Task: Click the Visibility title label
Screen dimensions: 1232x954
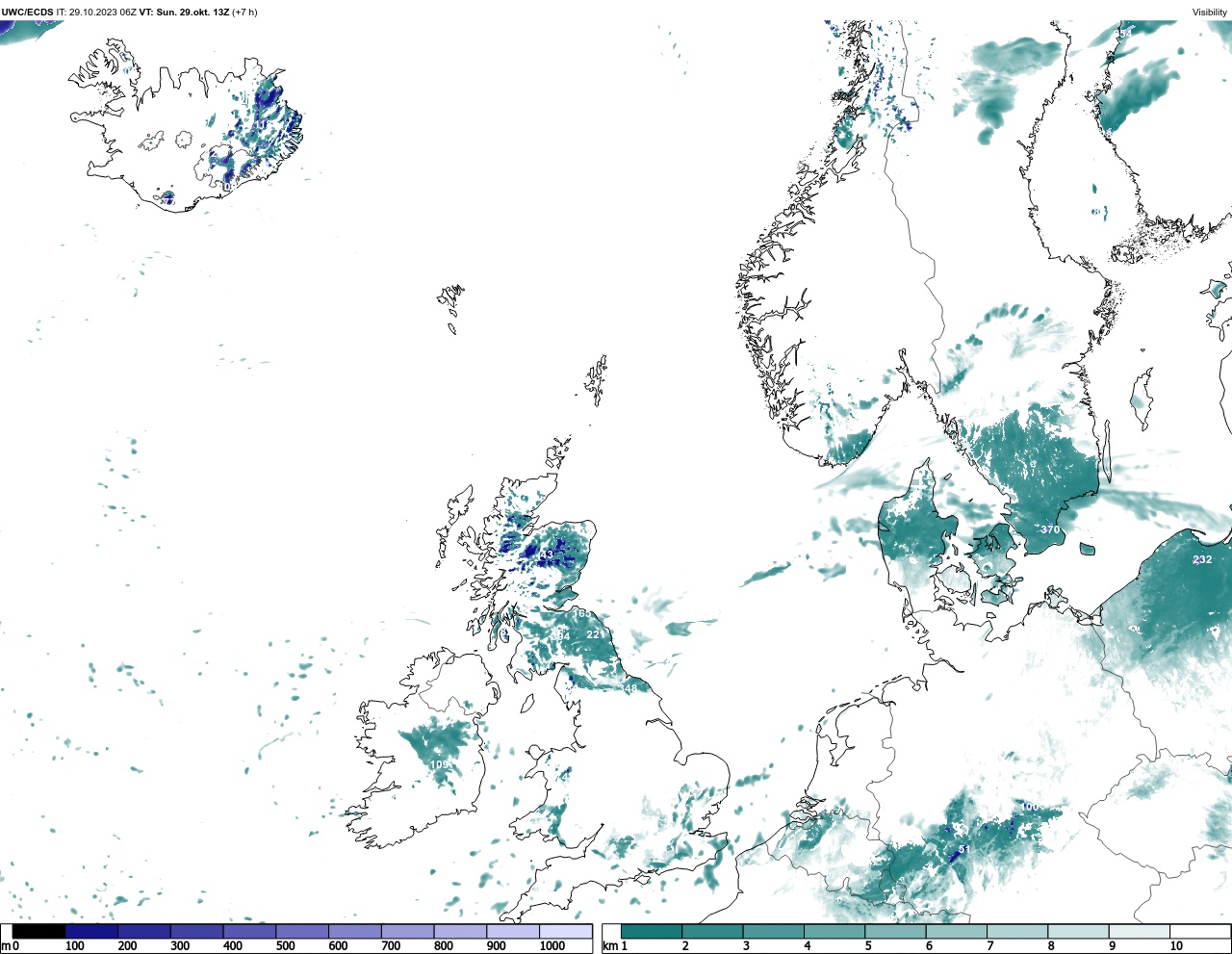Action: coord(1210,13)
